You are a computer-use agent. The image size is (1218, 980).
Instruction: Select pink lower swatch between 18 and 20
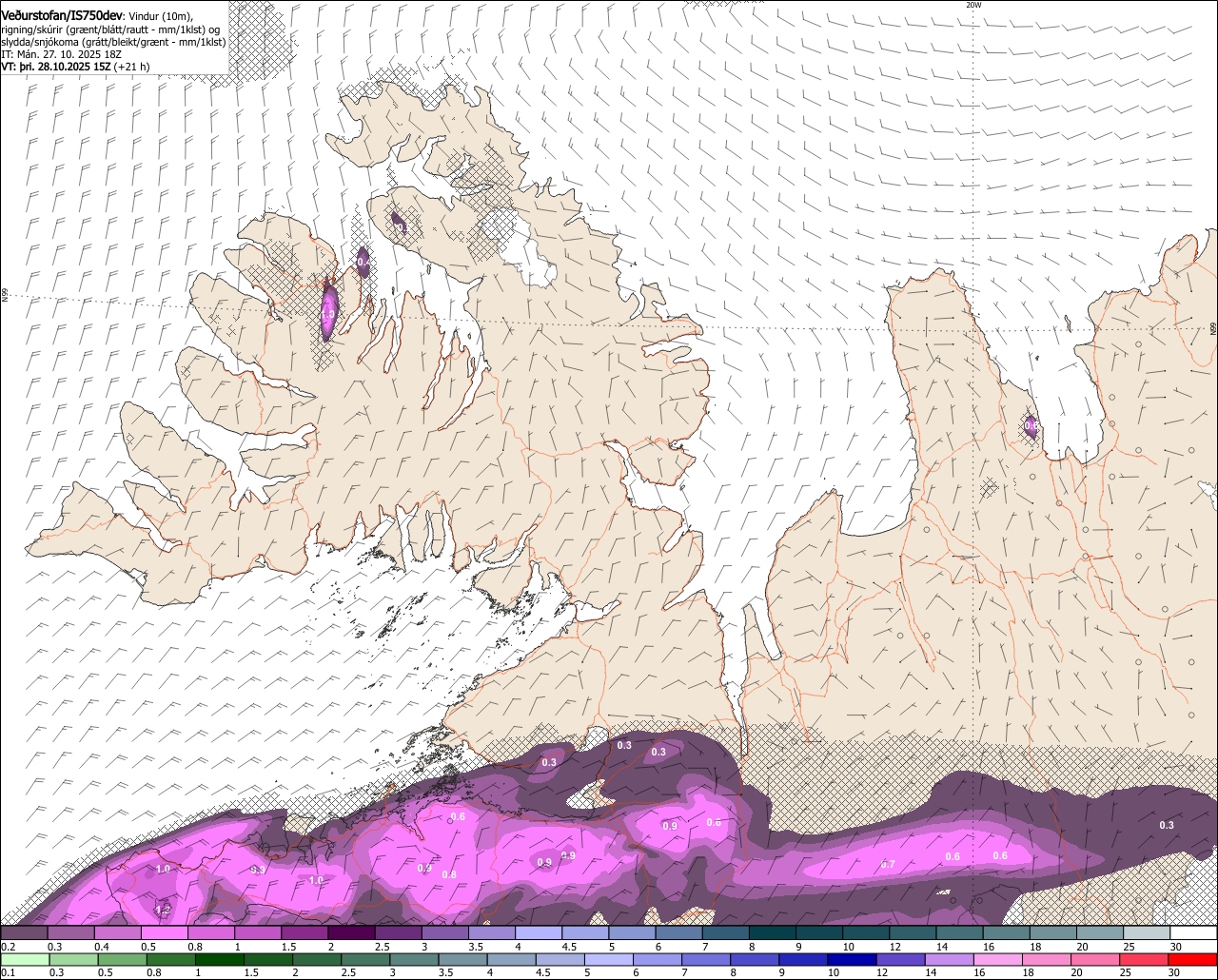pyautogui.click(x=1047, y=959)
